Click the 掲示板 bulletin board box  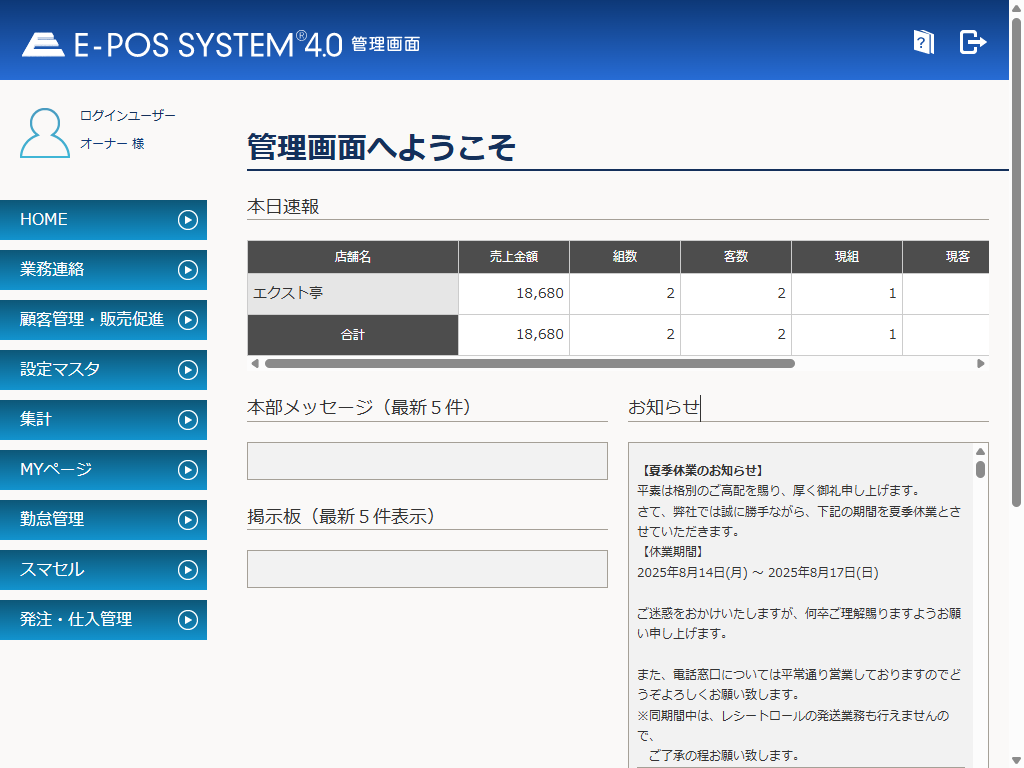[x=427, y=569]
